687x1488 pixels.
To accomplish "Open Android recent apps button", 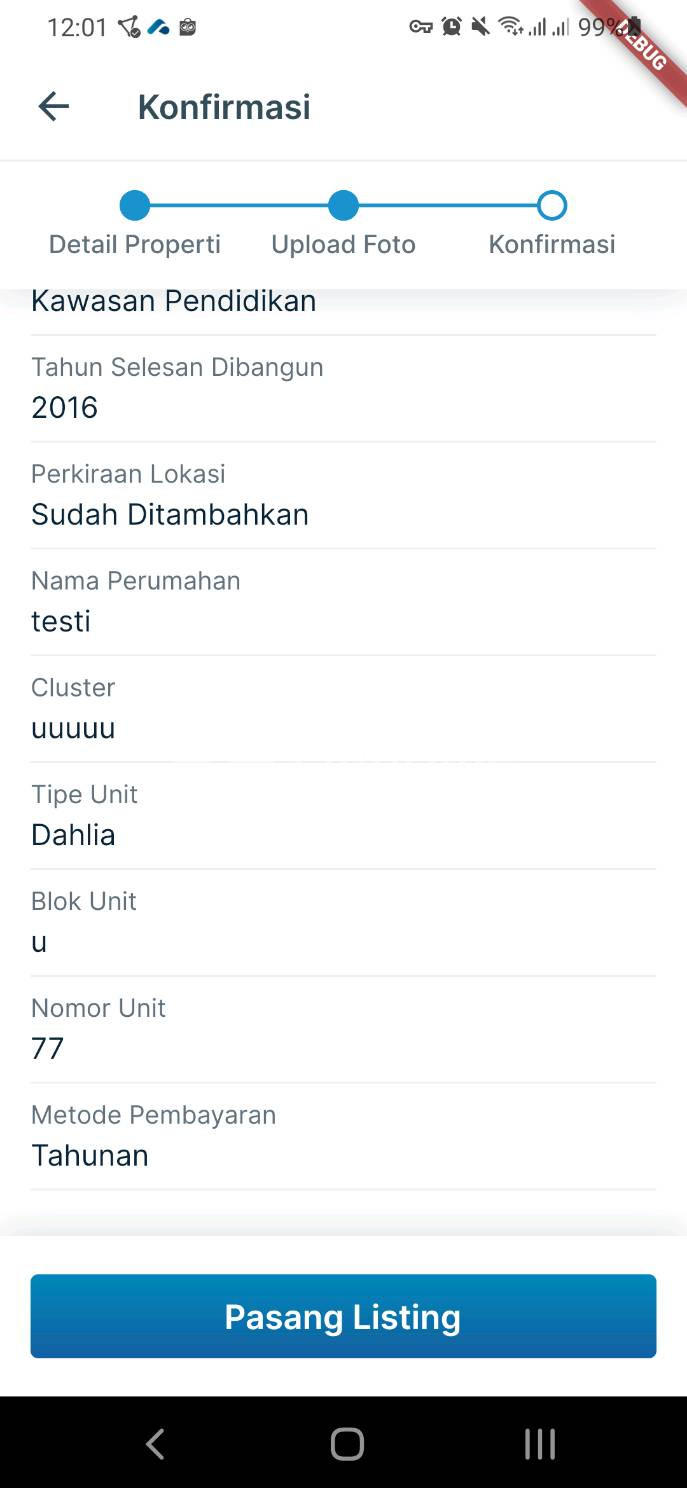I will pyautogui.click(x=539, y=1443).
